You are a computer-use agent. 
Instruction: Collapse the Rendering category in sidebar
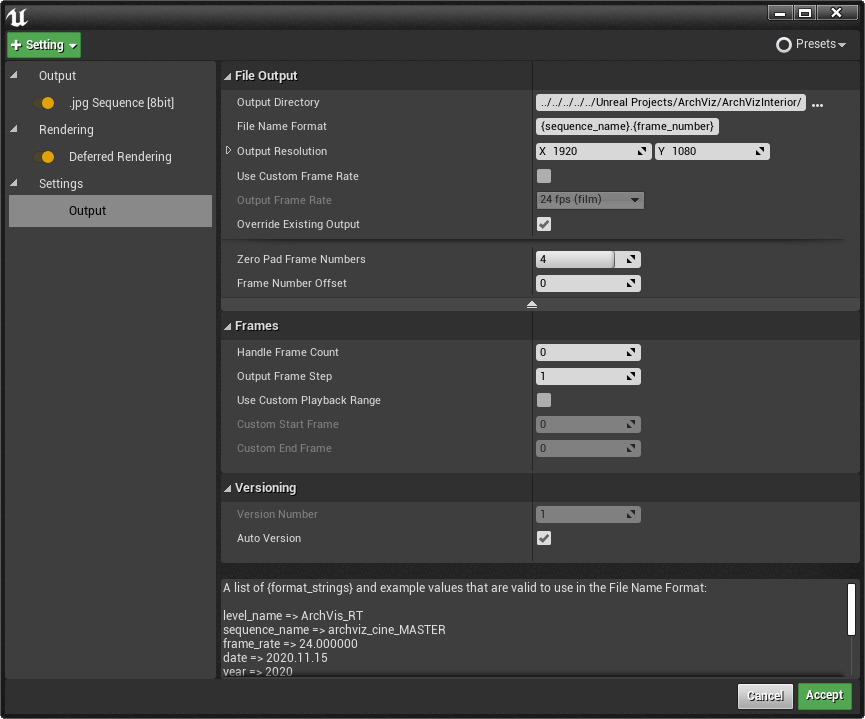click(x=14, y=130)
